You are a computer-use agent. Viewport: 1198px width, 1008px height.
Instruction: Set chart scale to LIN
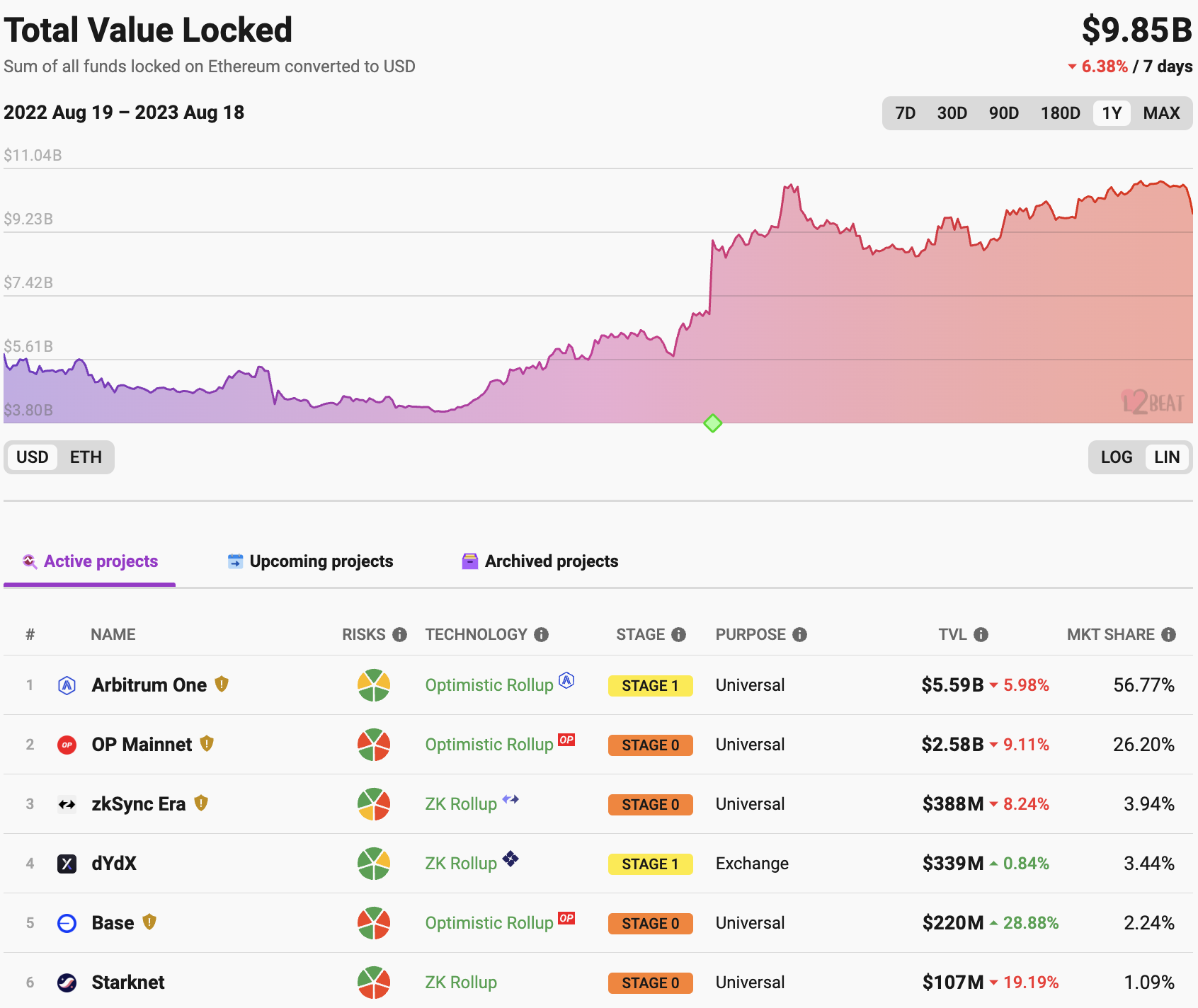[1167, 457]
